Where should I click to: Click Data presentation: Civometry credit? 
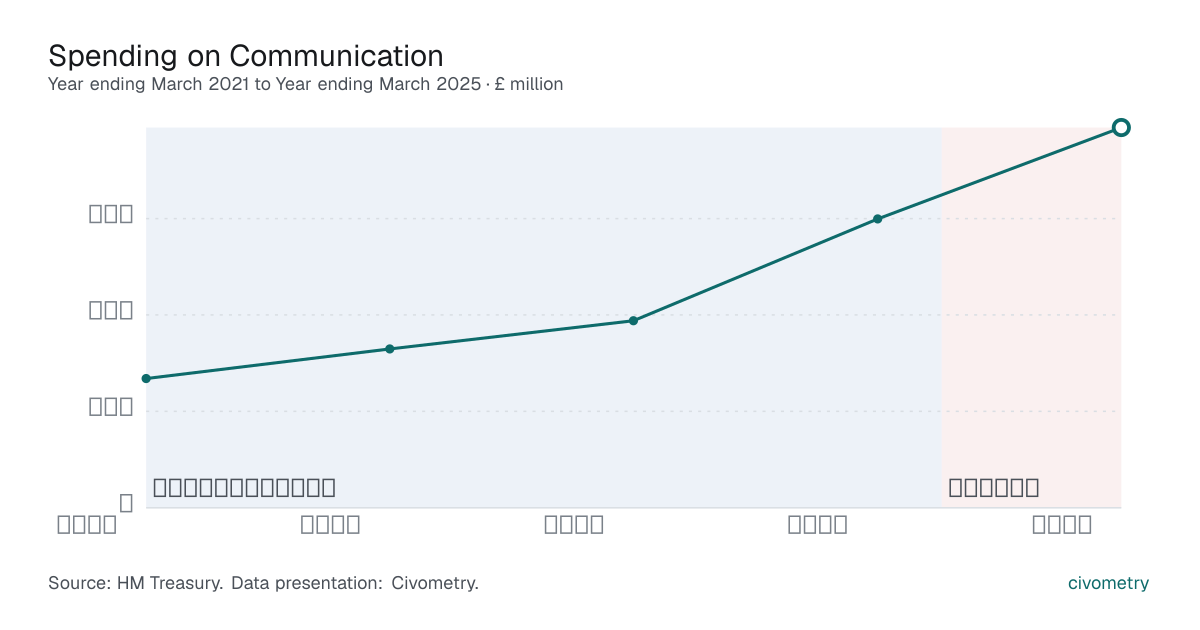click(x=355, y=583)
